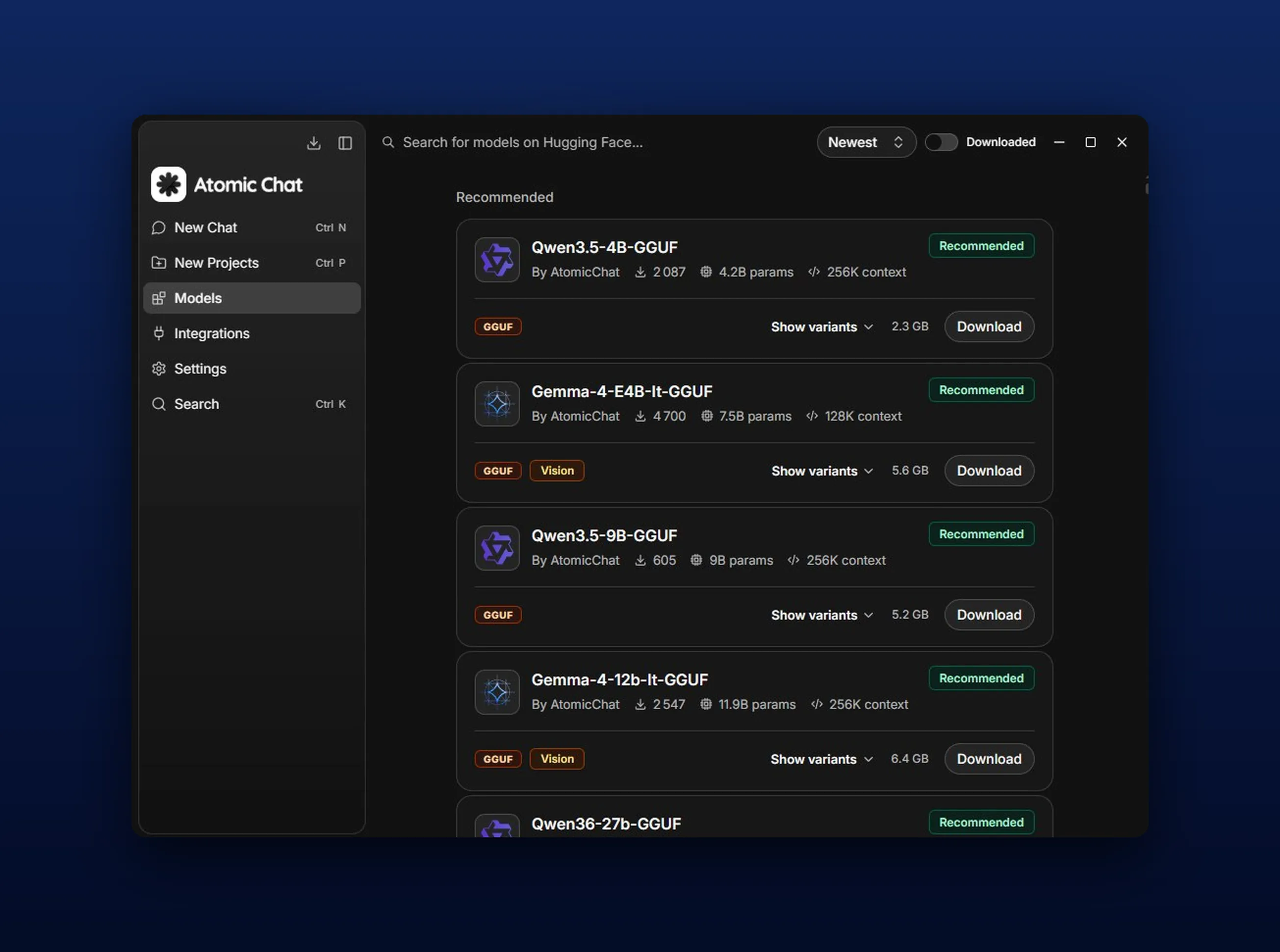Image resolution: width=1280 pixels, height=952 pixels.
Task: Open the Gemma-4-12b-It-GGUF model title
Action: [619, 679]
